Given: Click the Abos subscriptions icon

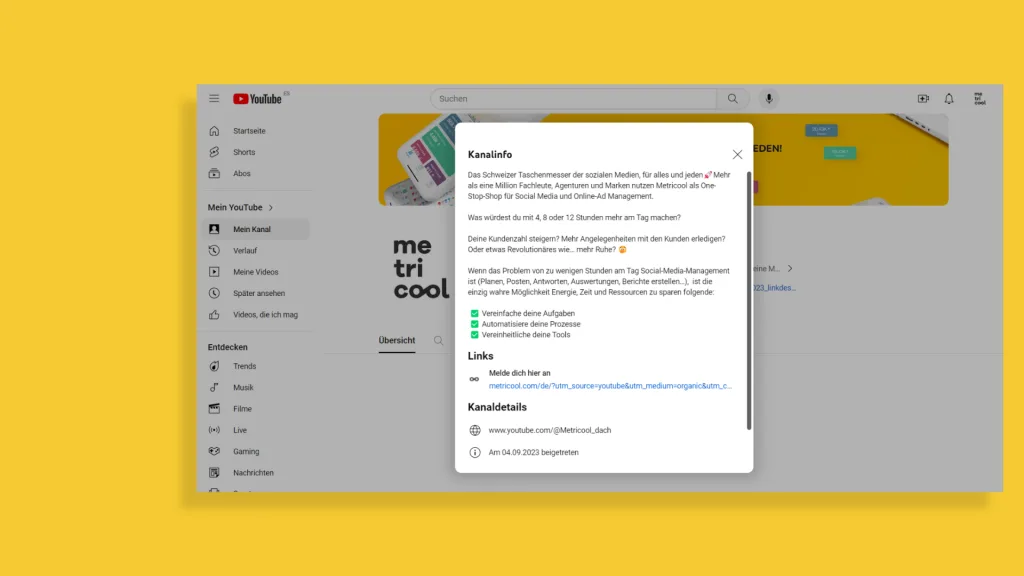Looking at the screenshot, I should pos(214,174).
